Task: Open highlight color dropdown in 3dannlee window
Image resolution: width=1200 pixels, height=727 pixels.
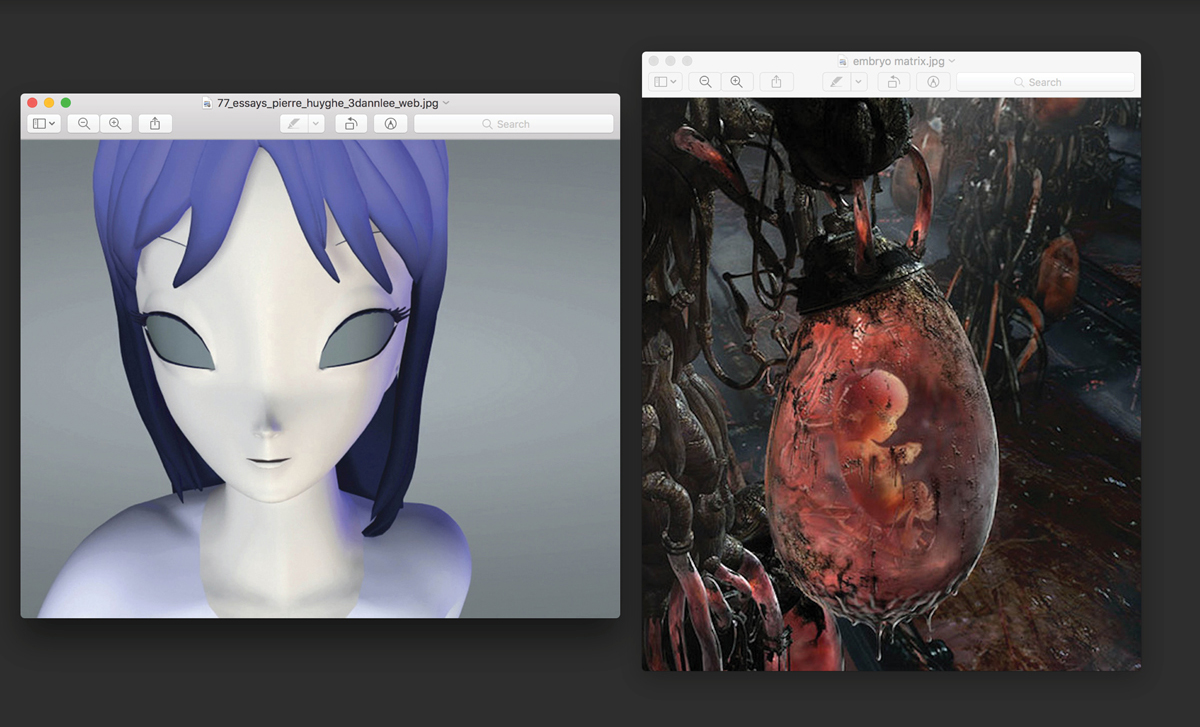Action: pyautogui.click(x=316, y=124)
